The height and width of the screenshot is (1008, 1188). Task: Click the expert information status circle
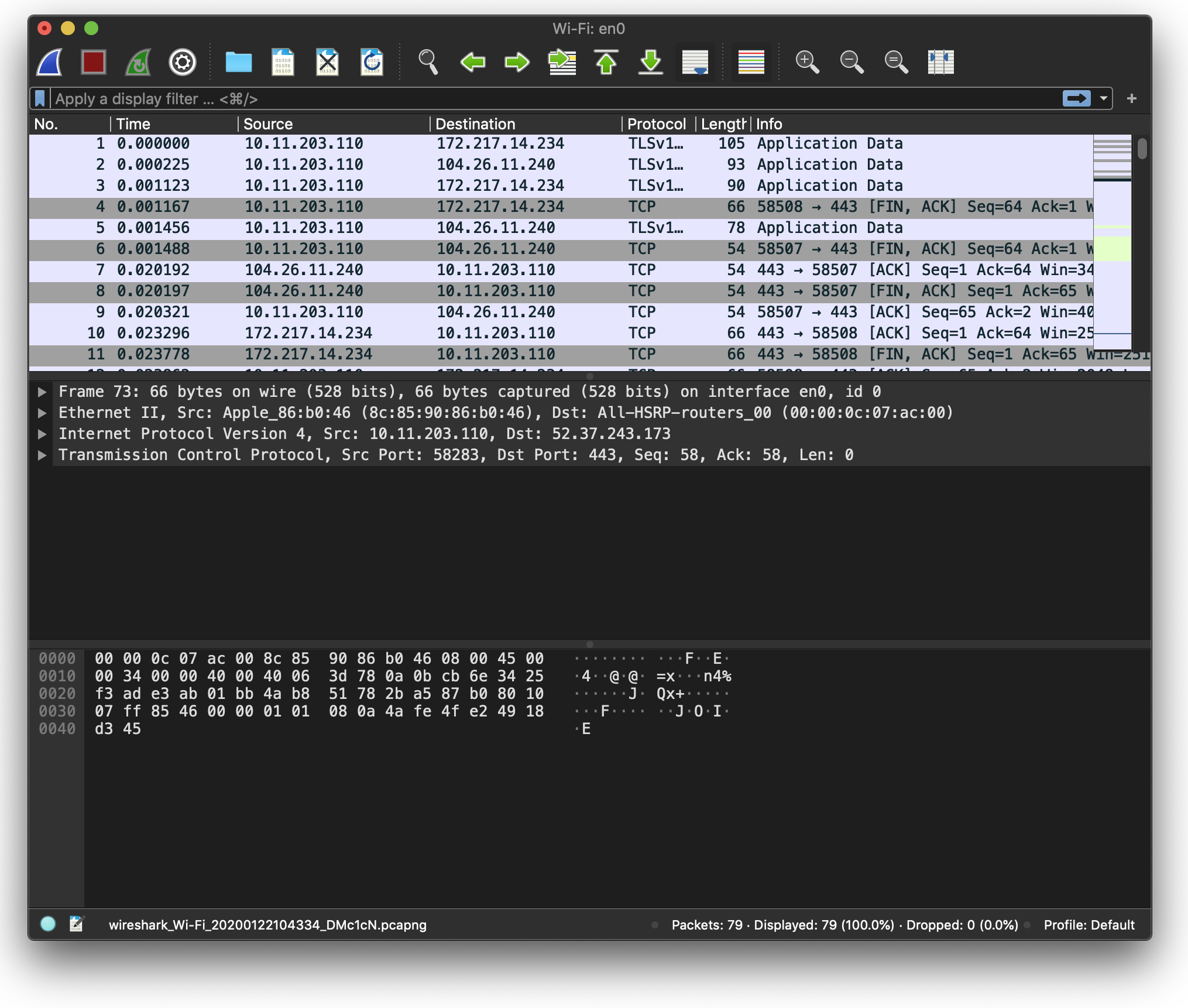tap(48, 924)
